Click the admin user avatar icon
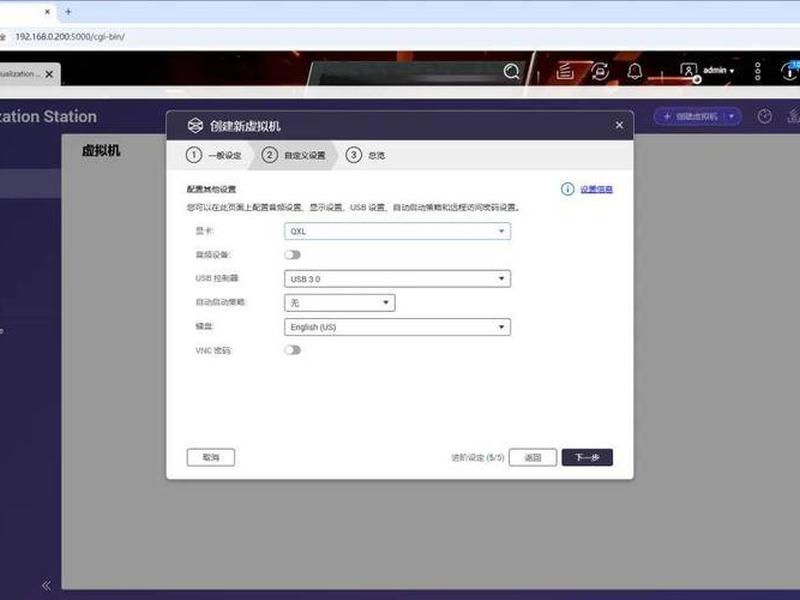The width and height of the screenshot is (800, 600). point(688,70)
